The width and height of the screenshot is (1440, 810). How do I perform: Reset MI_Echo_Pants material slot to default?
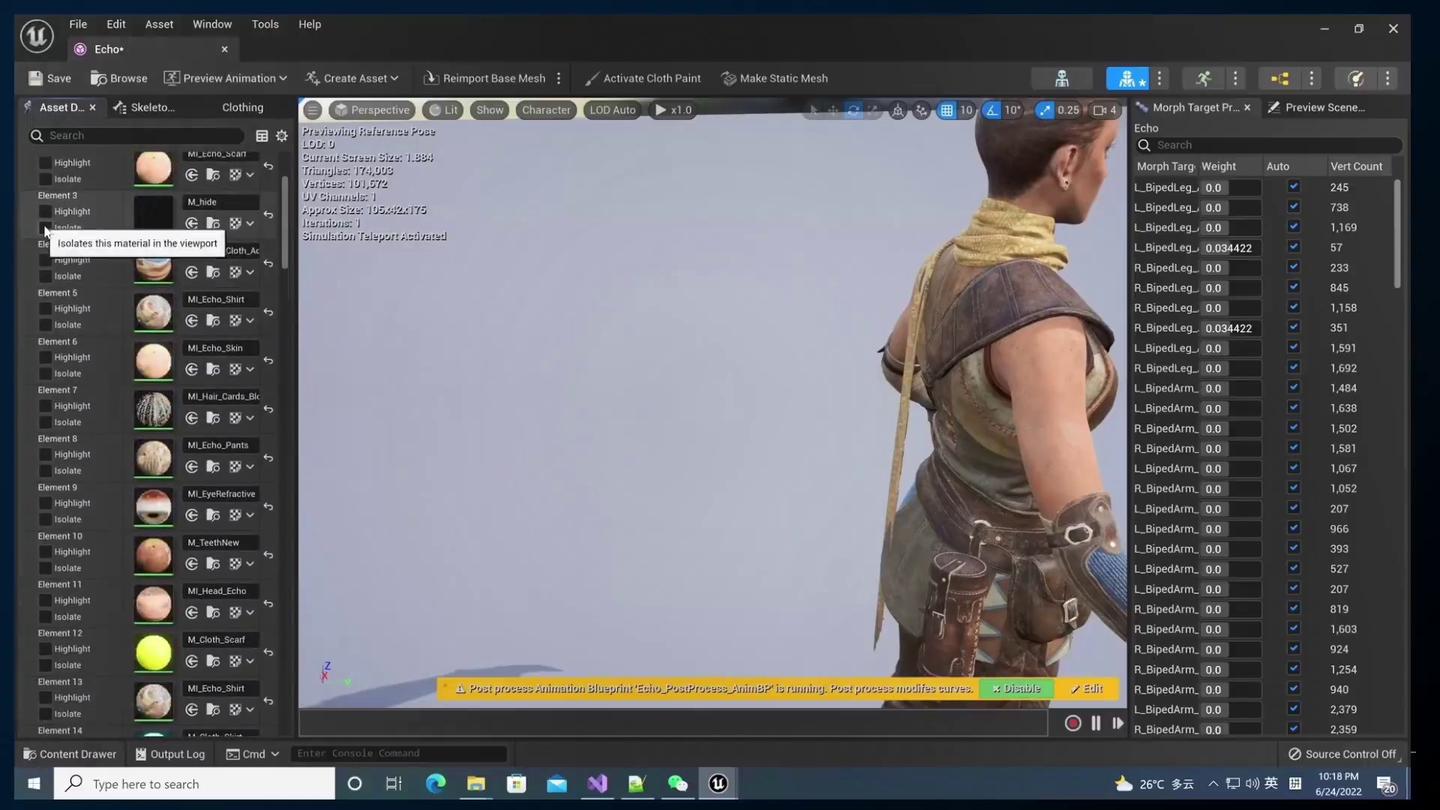(x=268, y=458)
